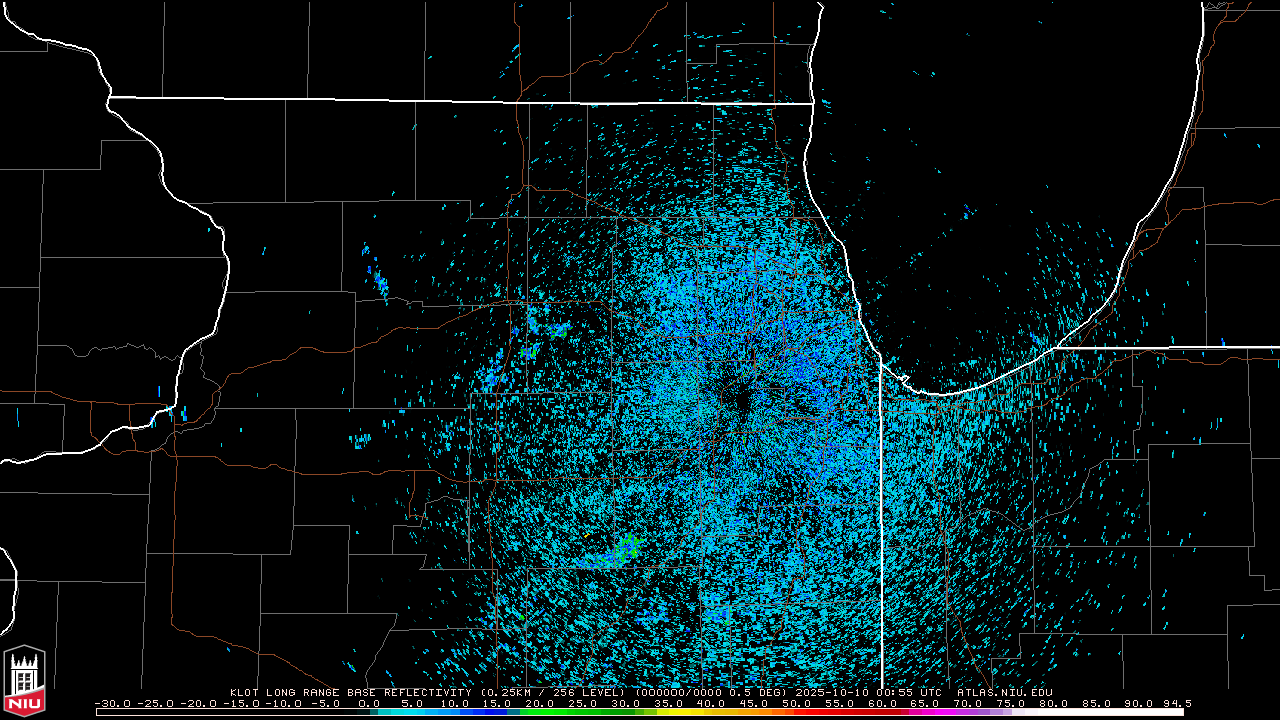Click the radar site center cone of silence
The width and height of the screenshot is (1280, 720).
point(737,396)
